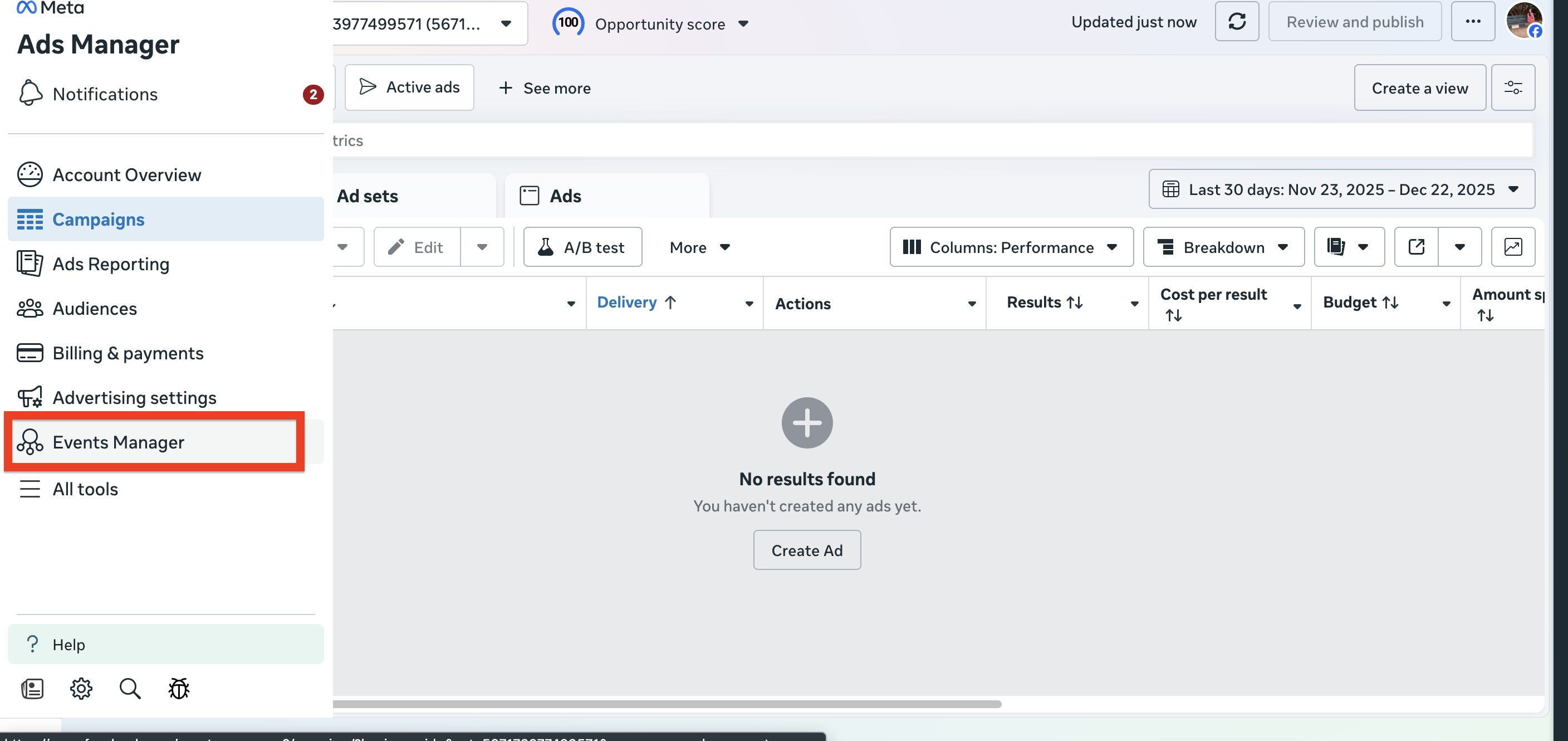Image resolution: width=1568 pixels, height=741 pixels.
Task: Click the horizontal scrollbar at bottom
Action: coord(667,704)
